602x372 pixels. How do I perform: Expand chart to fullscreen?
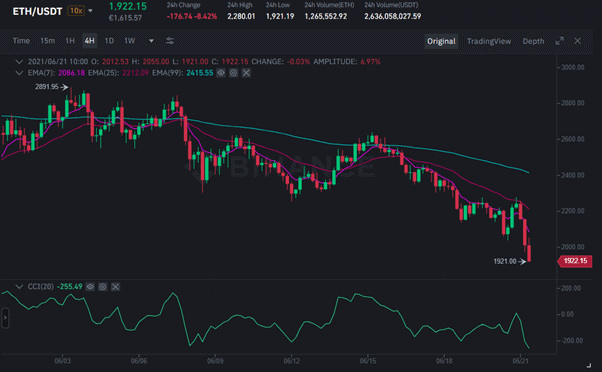560,41
